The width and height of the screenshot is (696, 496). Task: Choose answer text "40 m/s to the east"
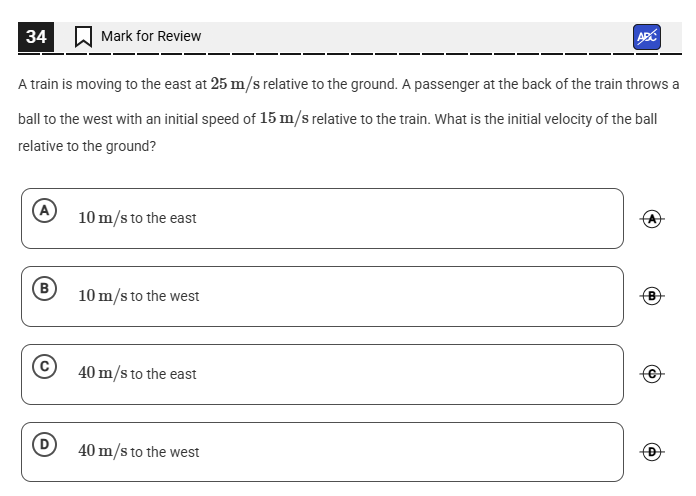click(137, 374)
